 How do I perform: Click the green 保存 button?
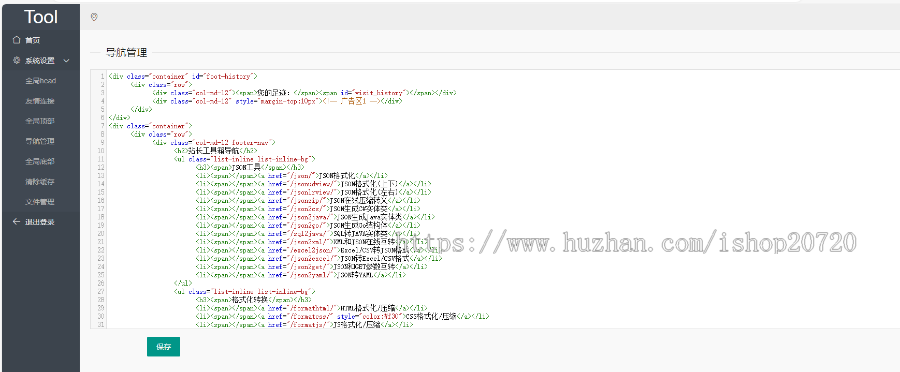163,347
